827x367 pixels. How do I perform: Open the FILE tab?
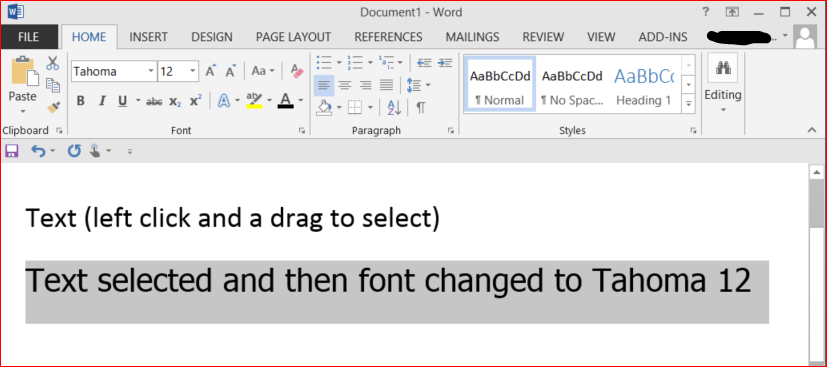[x=28, y=37]
